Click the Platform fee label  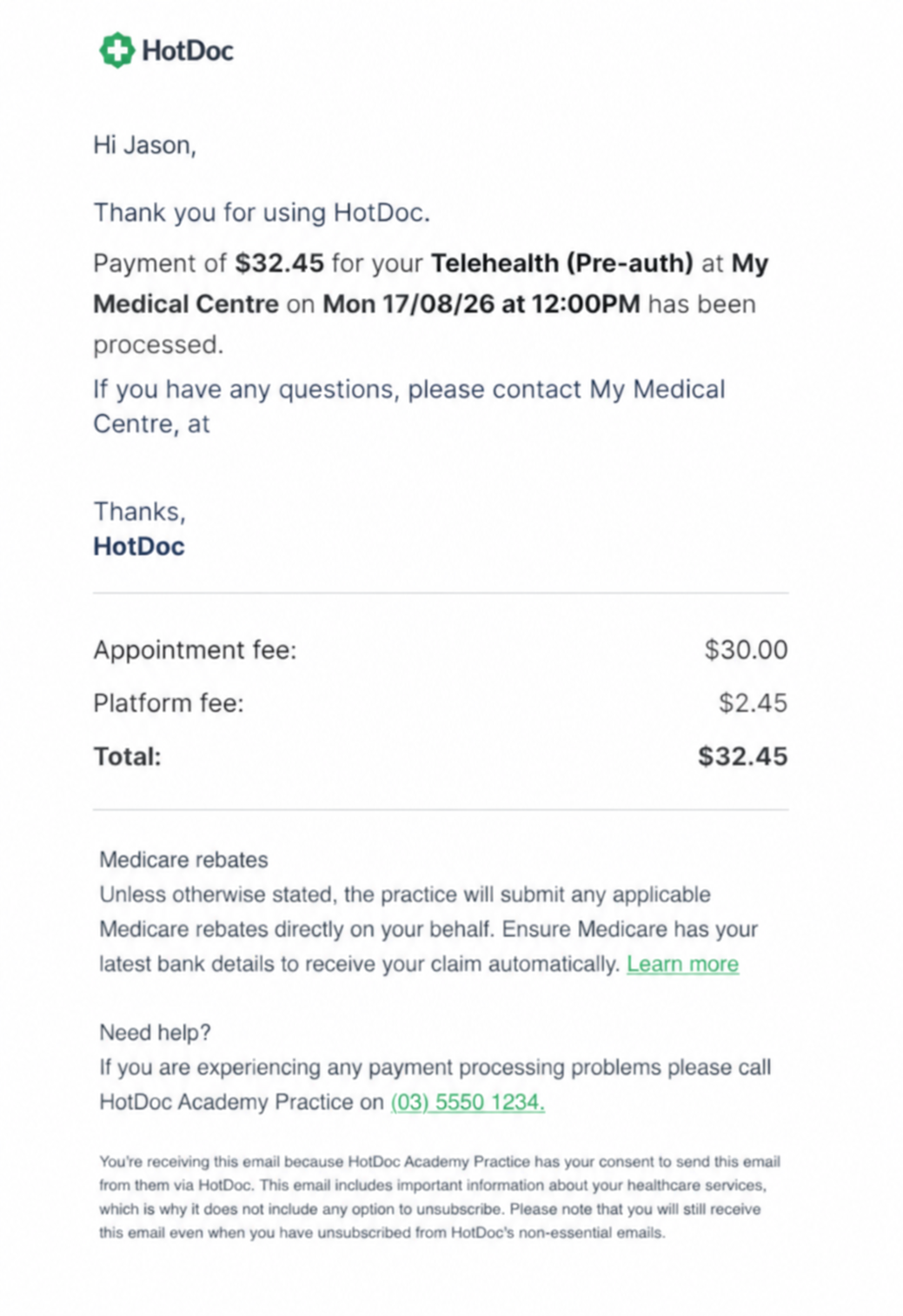coord(169,703)
